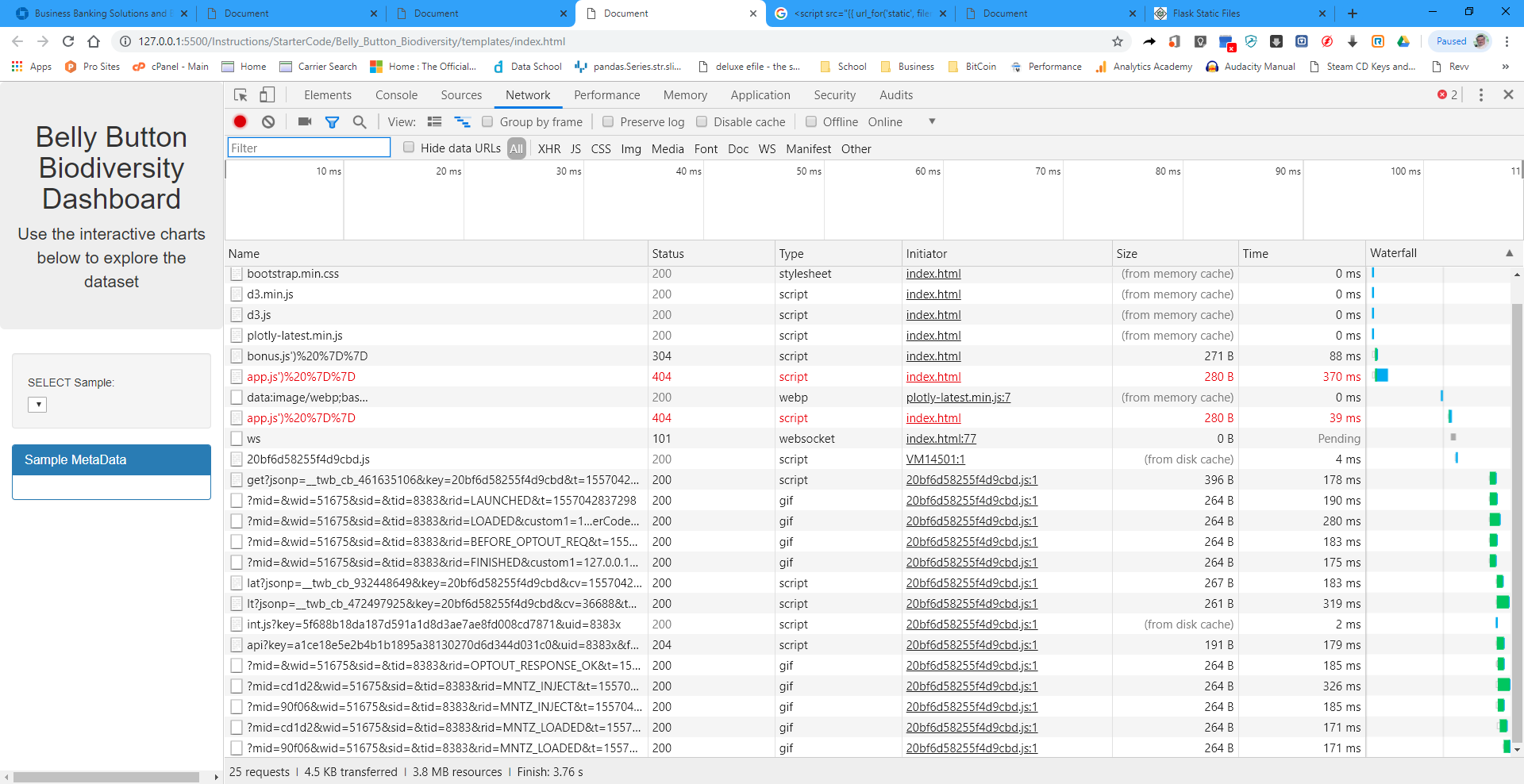Image resolution: width=1524 pixels, height=784 pixels.
Task: Stop recording network log
Action: (x=240, y=121)
